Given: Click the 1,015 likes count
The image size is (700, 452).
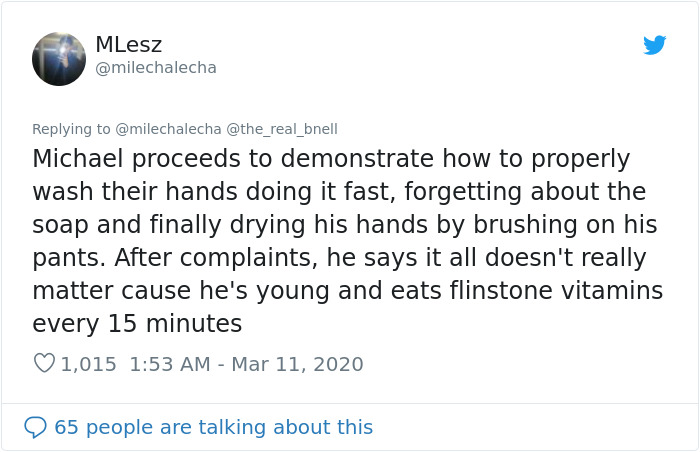Looking at the screenshot, I should 89,364.
